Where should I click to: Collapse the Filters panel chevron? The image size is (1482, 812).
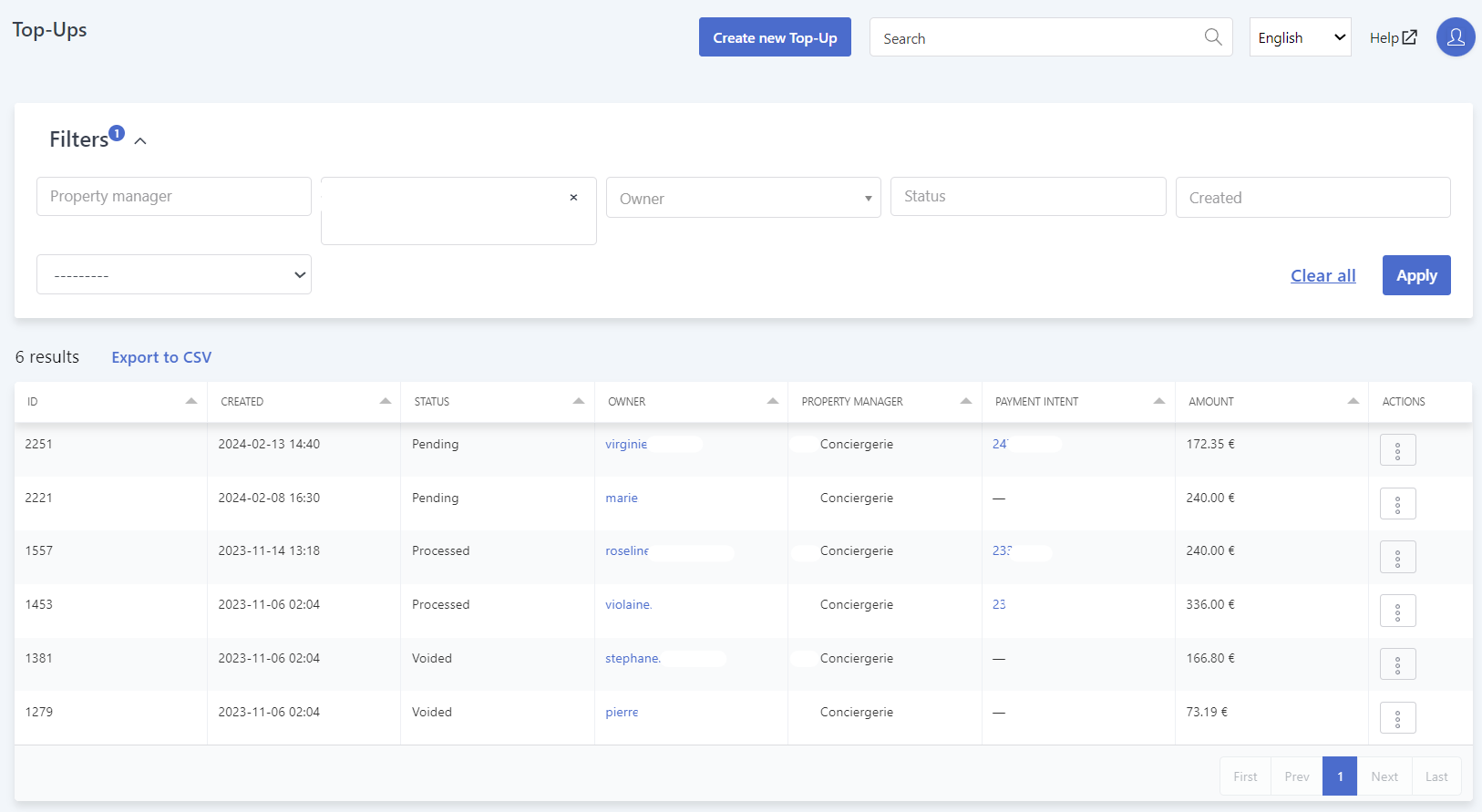tap(140, 140)
